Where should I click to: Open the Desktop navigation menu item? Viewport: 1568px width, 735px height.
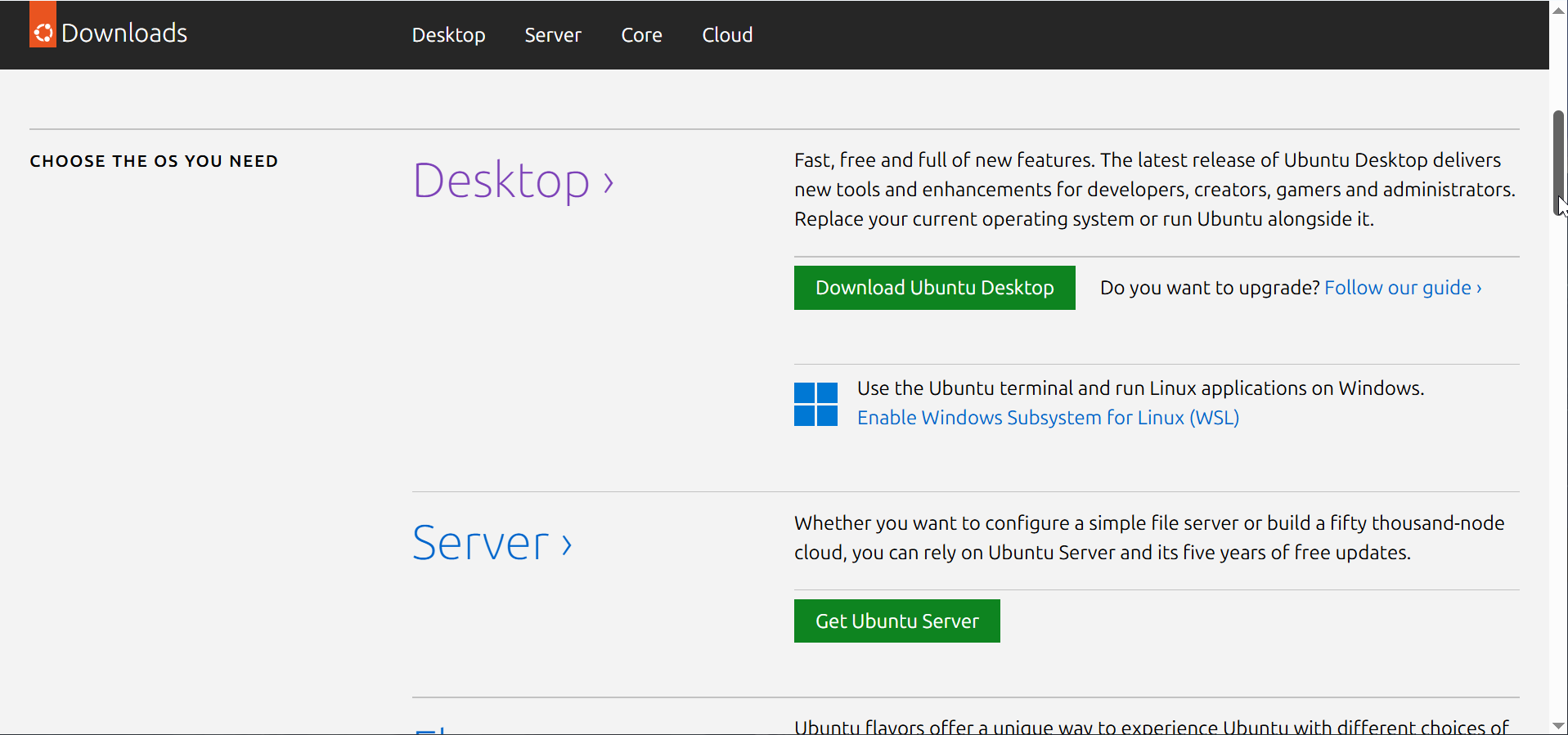448,35
